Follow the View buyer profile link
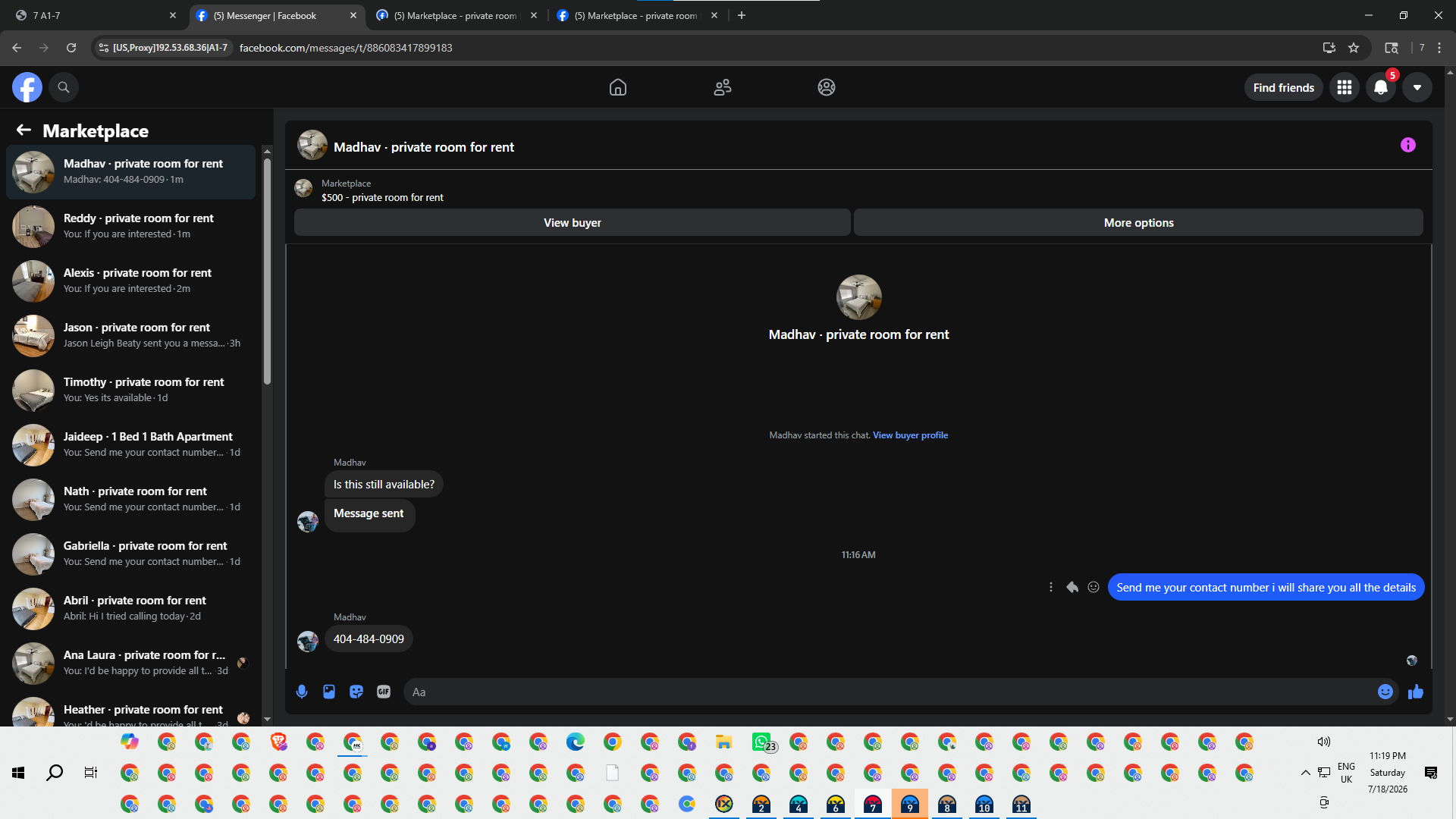 click(910, 435)
